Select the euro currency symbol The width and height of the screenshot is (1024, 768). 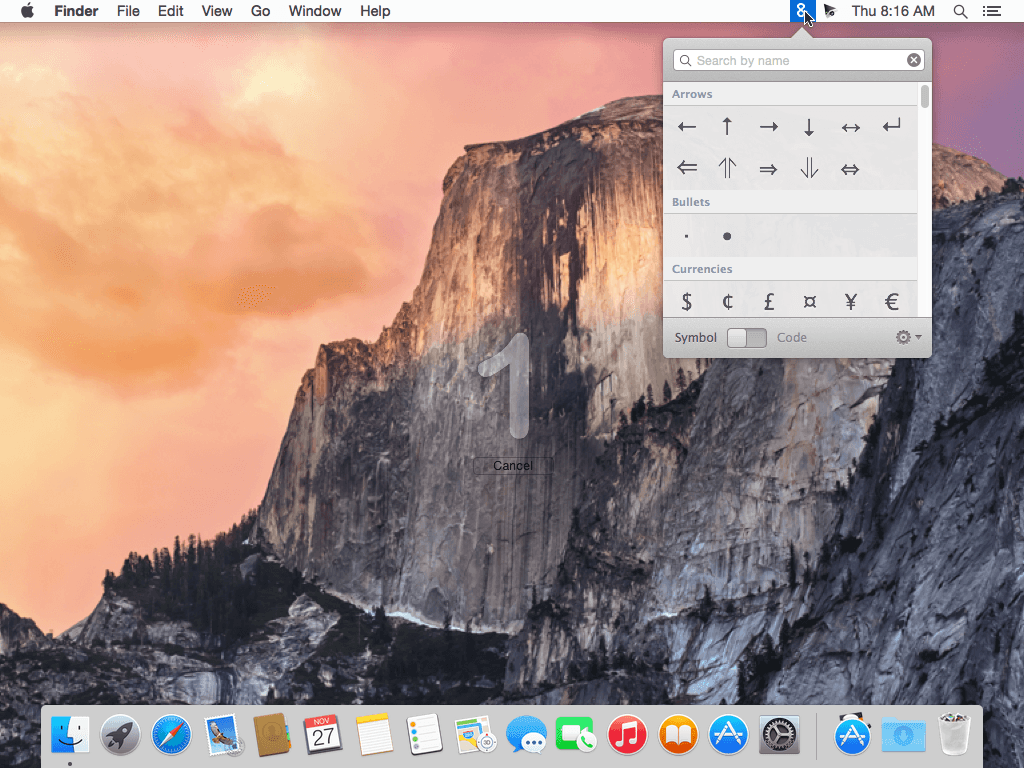[x=891, y=302]
